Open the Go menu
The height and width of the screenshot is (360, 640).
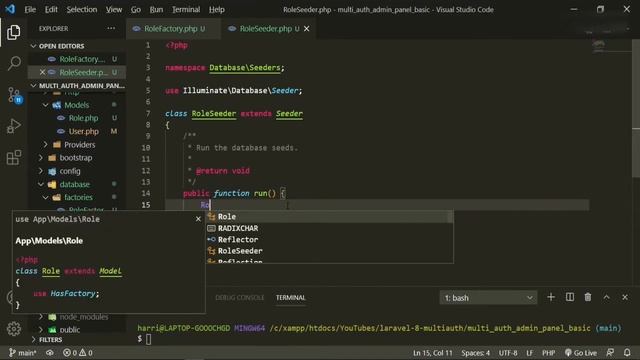[136, 9]
